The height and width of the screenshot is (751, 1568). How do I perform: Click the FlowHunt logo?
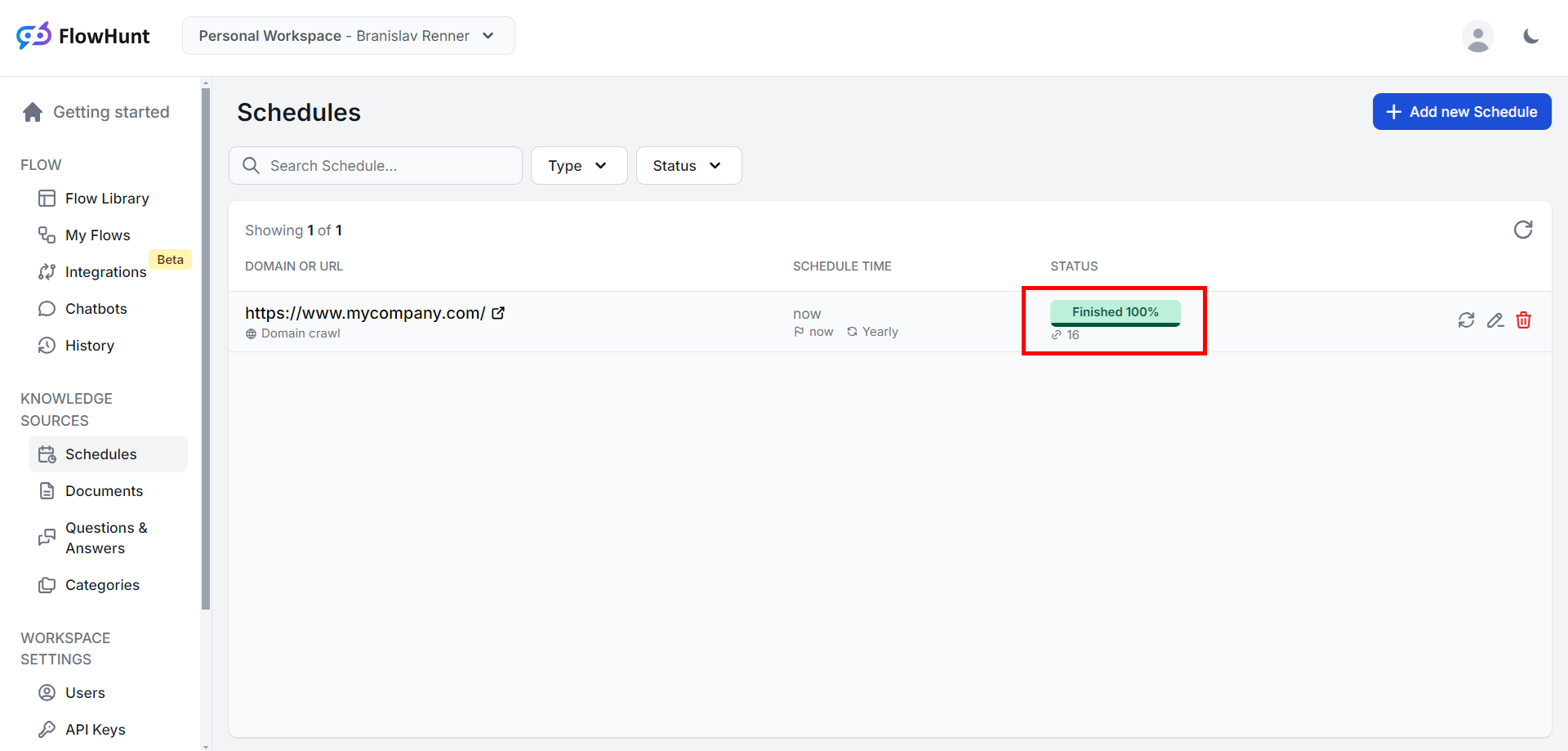[x=83, y=36]
